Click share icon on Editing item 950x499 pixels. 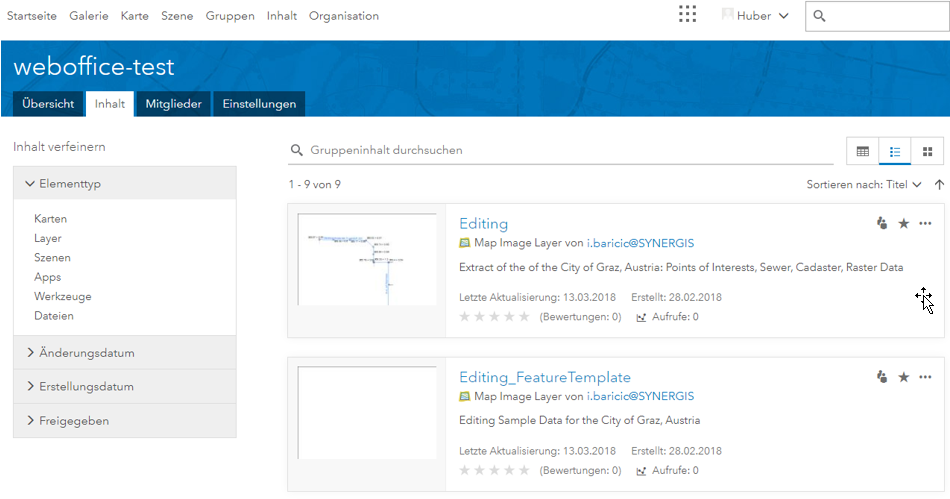coord(882,223)
